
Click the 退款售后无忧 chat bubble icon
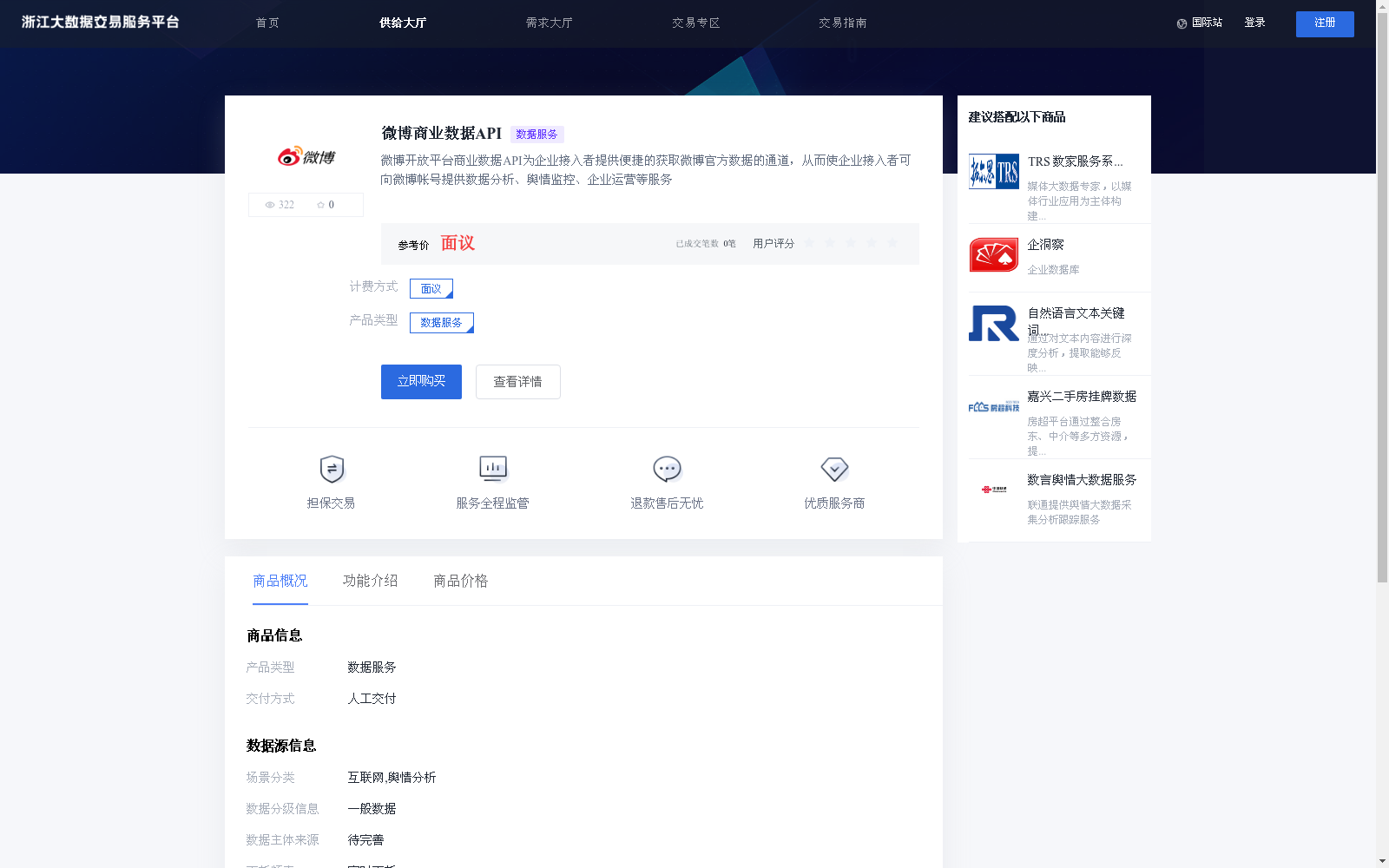click(x=667, y=469)
